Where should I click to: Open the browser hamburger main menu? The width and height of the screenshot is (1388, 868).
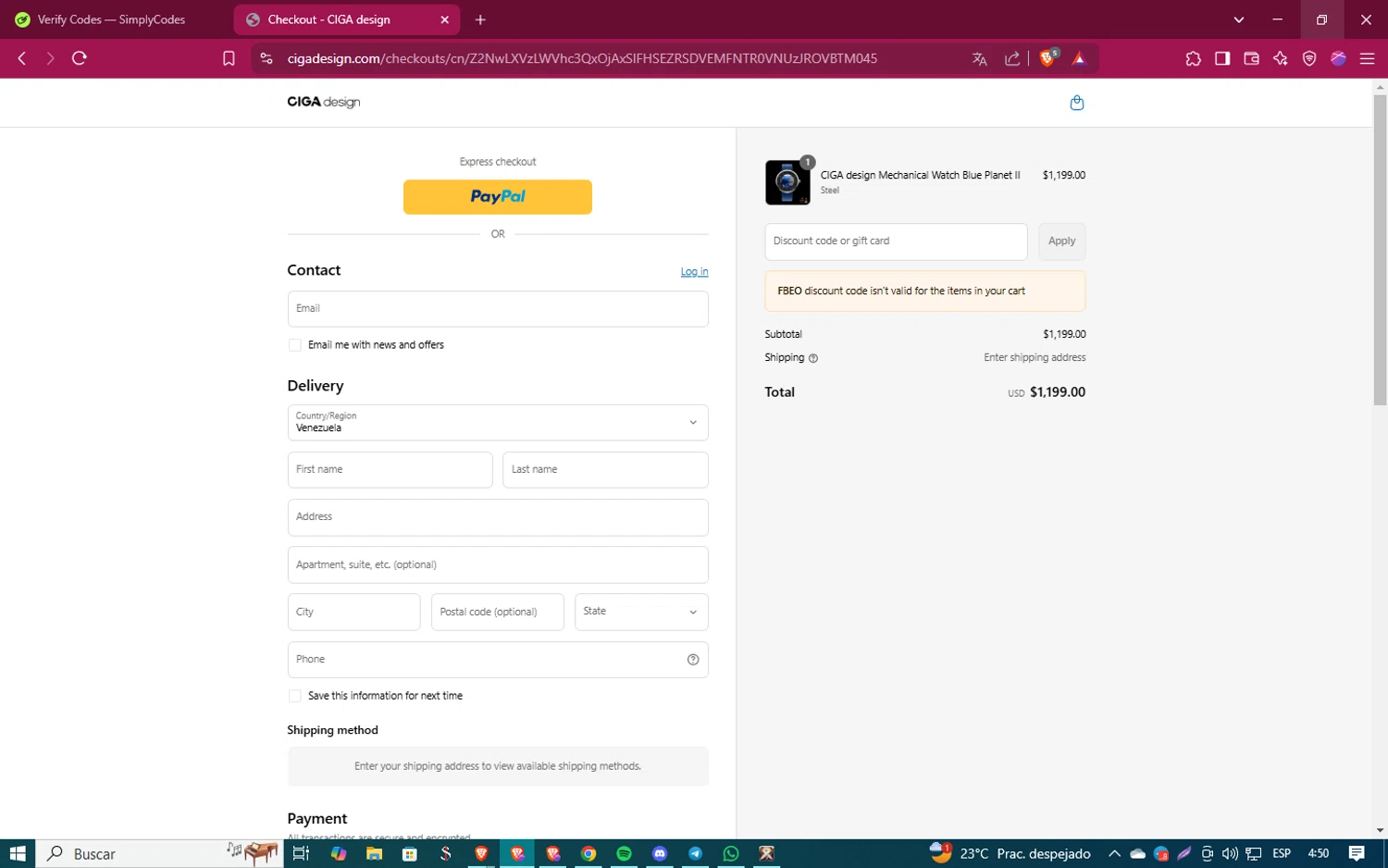pyautogui.click(x=1367, y=58)
